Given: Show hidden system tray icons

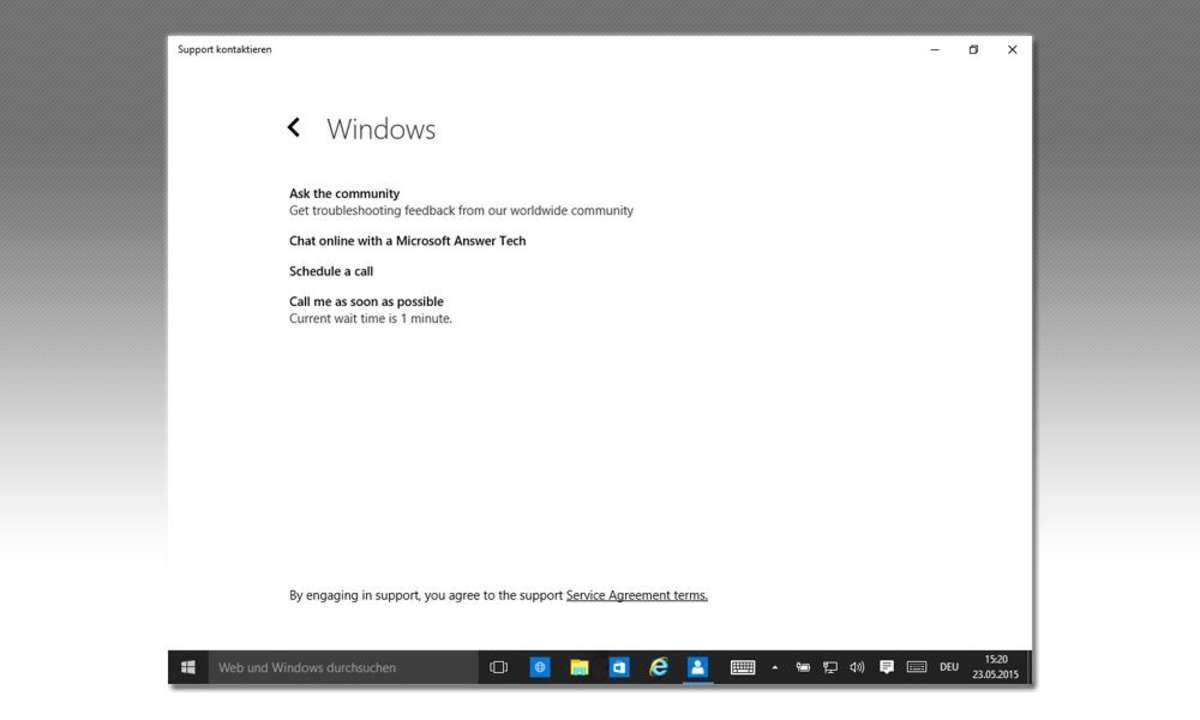Looking at the screenshot, I should pyautogui.click(x=775, y=667).
